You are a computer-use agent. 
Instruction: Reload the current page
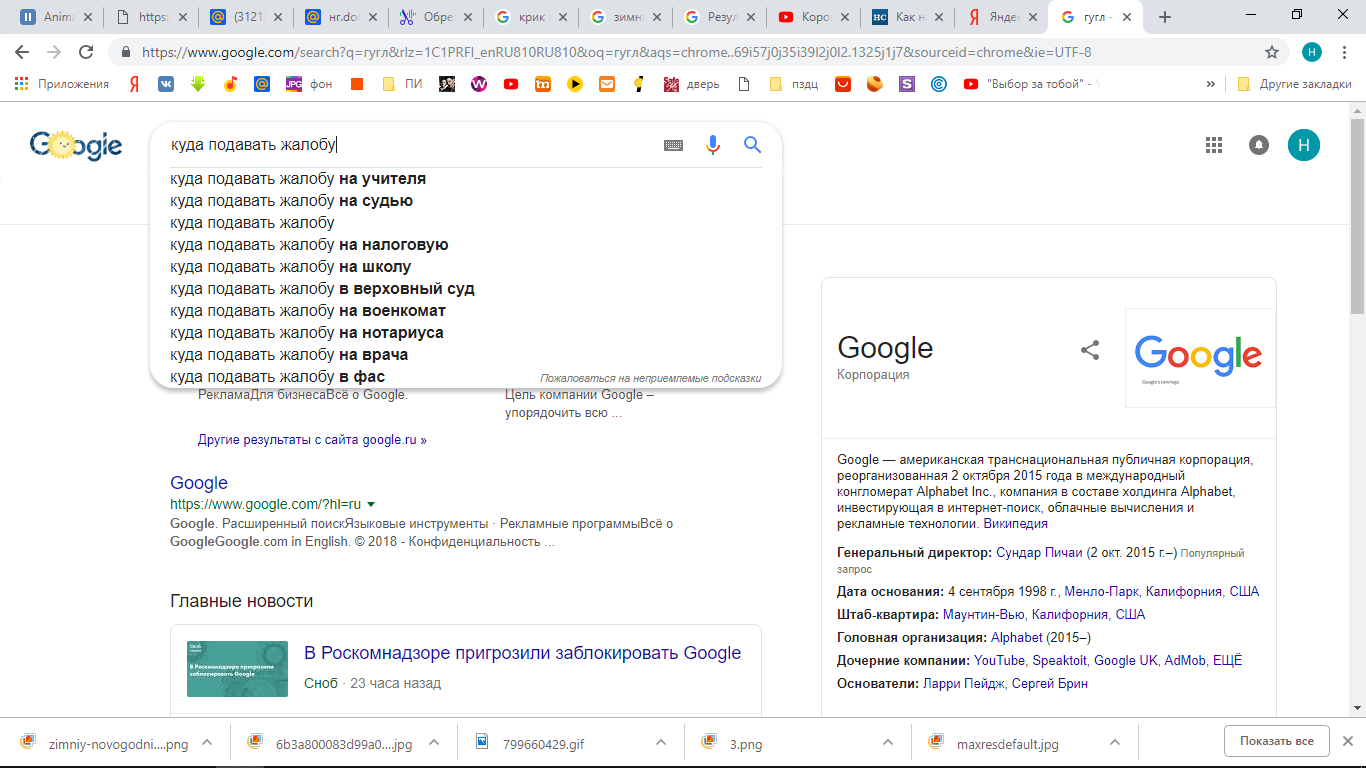tap(86, 52)
